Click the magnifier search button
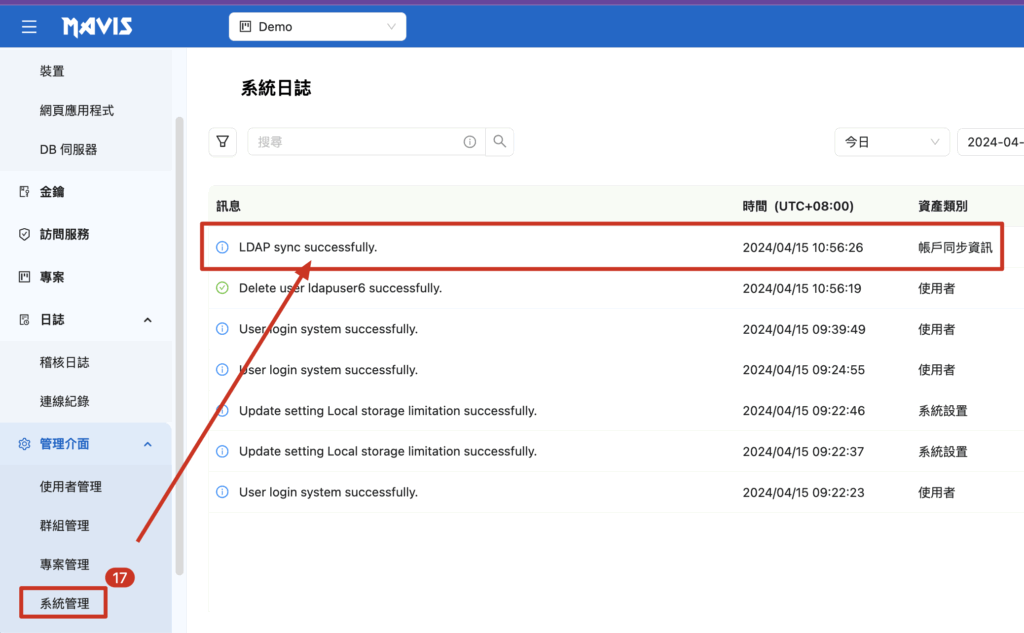This screenshot has width=1024, height=633. point(500,142)
